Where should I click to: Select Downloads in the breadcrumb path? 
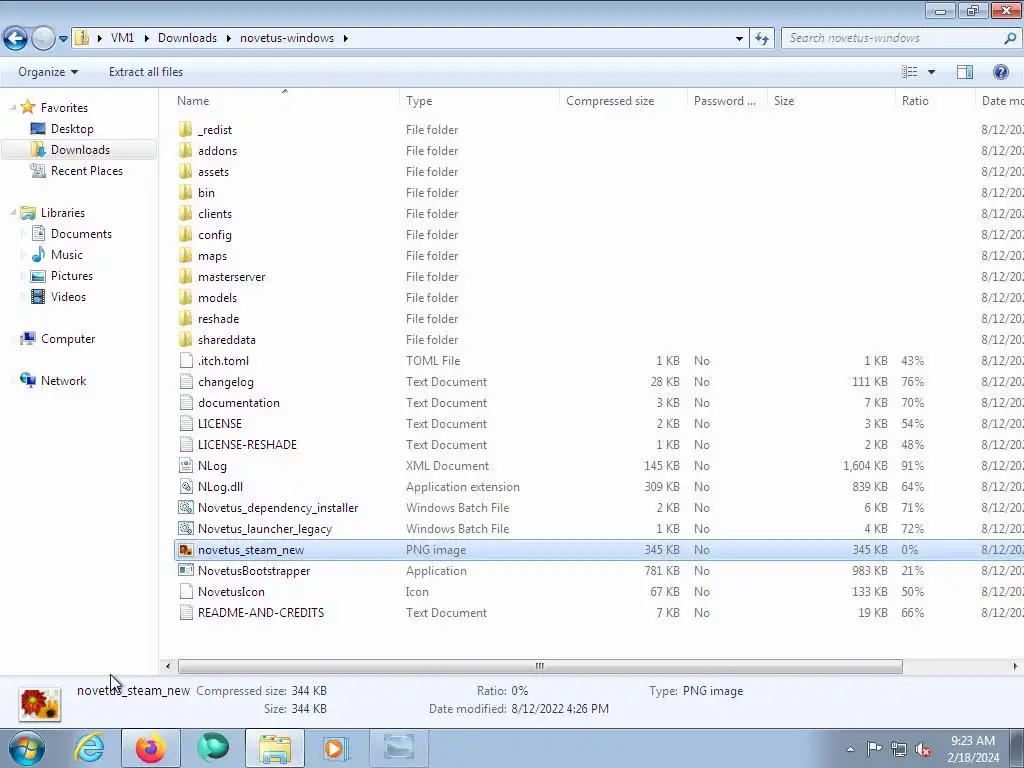pyautogui.click(x=187, y=38)
